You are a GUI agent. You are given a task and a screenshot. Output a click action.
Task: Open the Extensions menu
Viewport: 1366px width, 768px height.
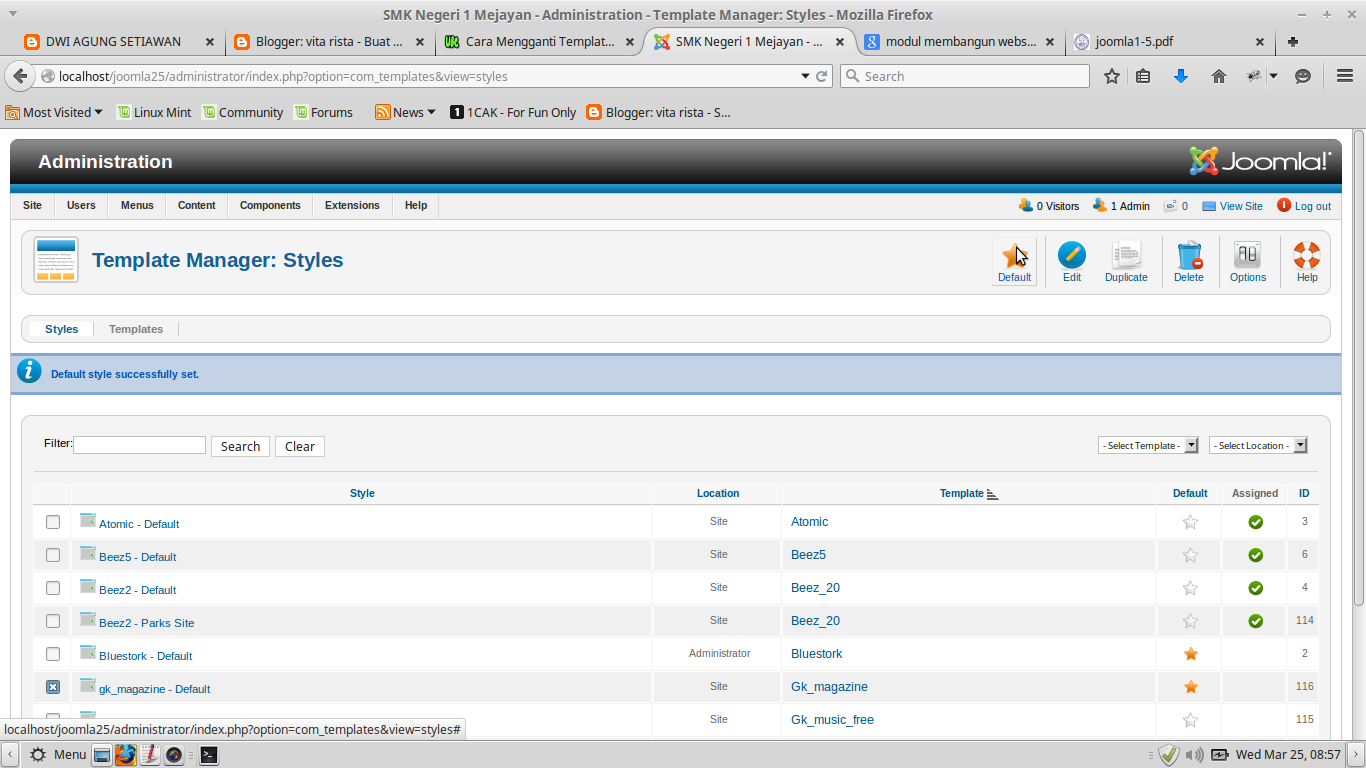pos(351,205)
